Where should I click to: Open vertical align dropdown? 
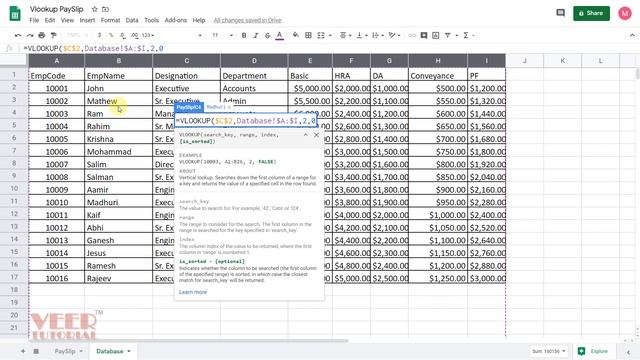(362, 36)
